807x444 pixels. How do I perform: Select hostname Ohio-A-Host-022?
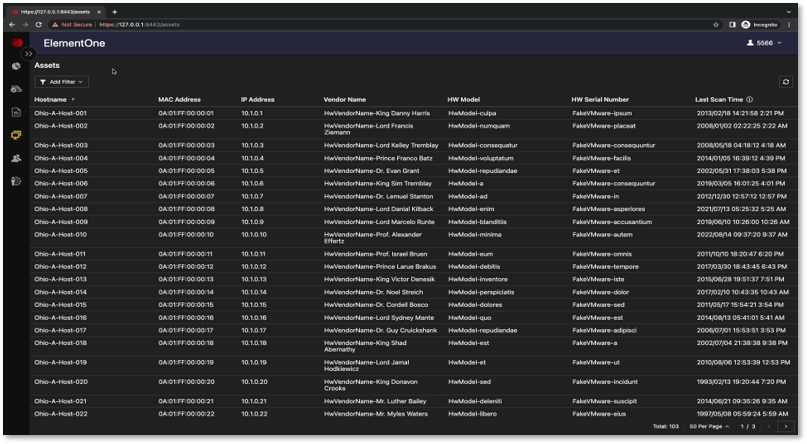click(x=61, y=414)
